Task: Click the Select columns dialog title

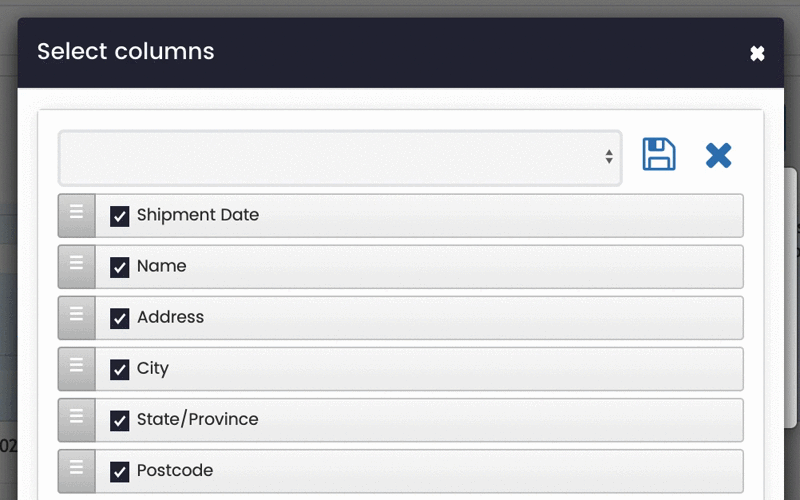Action: (126, 51)
